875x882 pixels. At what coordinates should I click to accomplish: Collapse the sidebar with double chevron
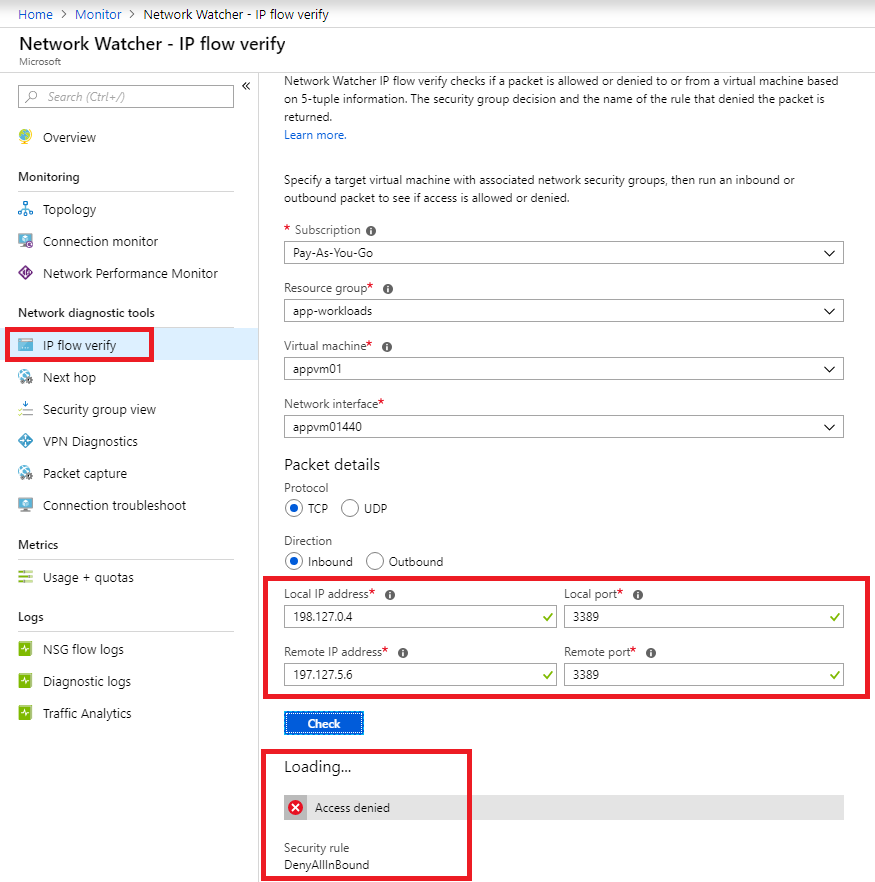coord(246,86)
